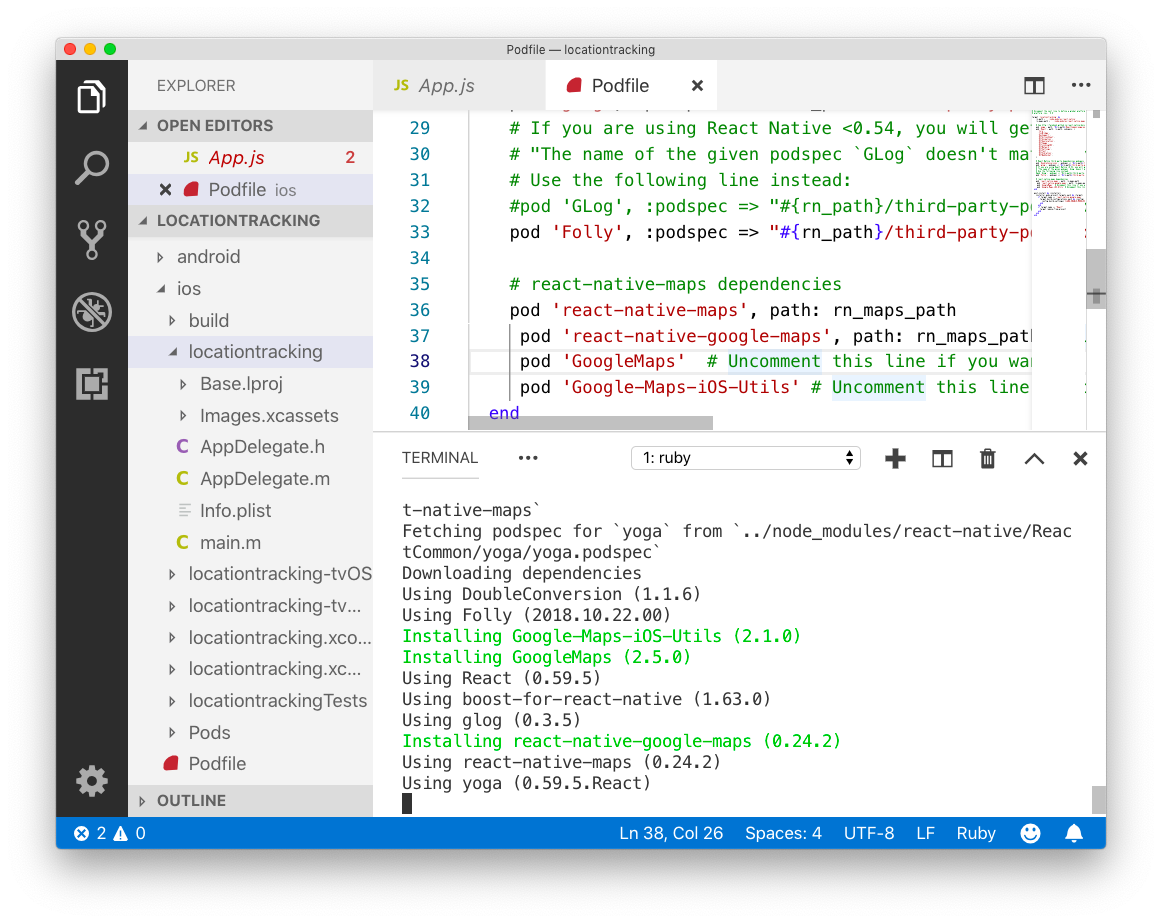Select the TERMINAL panel tab
This screenshot has width=1162, height=923.
pyautogui.click(x=440, y=458)
